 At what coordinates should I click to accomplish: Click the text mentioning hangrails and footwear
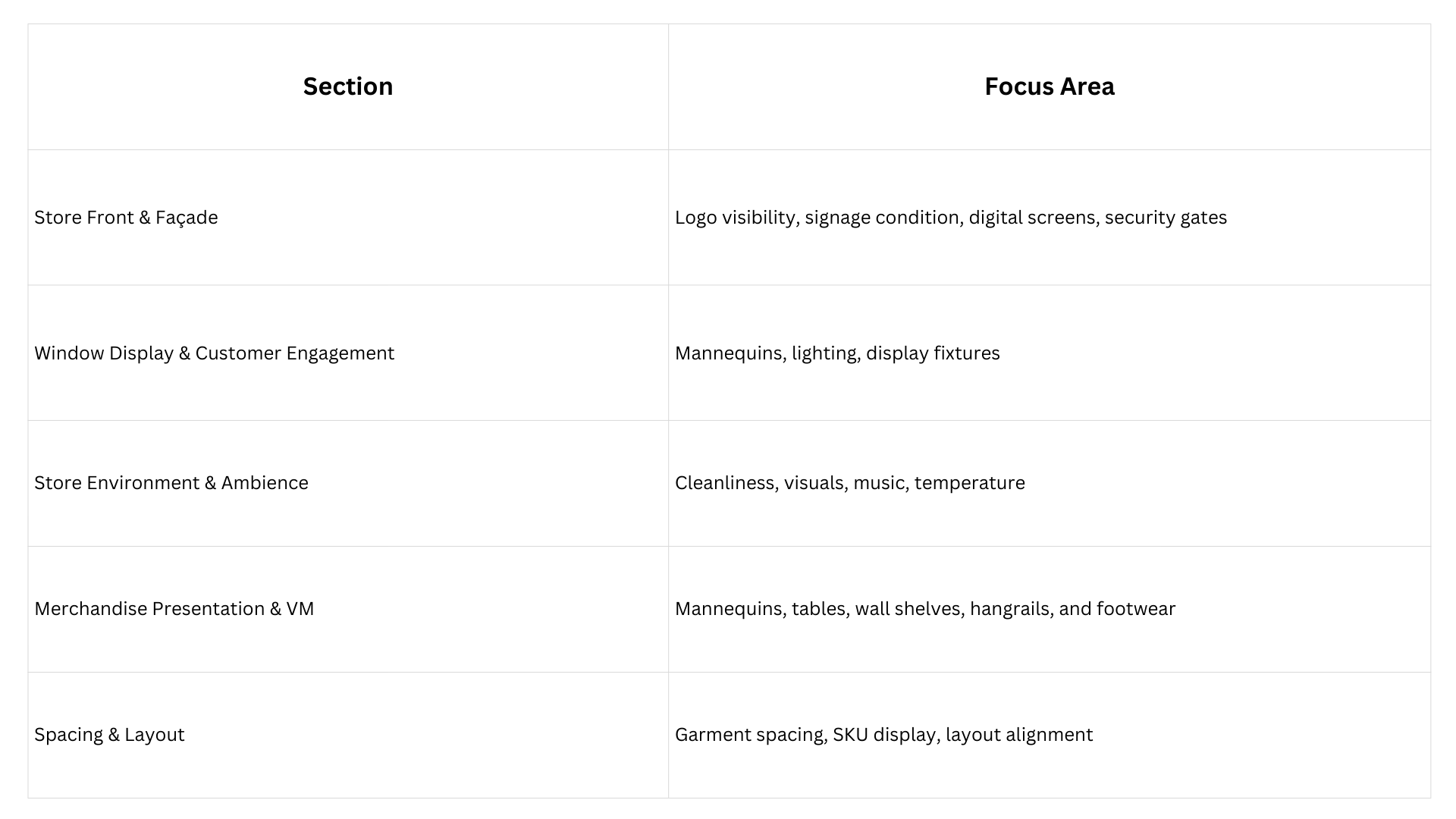coord(924,609)
